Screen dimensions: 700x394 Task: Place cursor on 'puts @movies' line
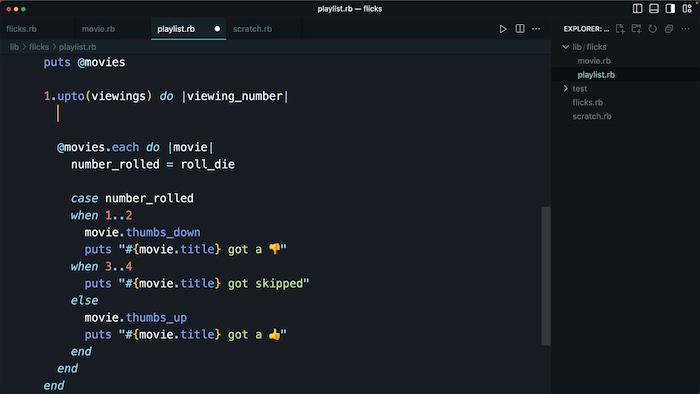84,62
